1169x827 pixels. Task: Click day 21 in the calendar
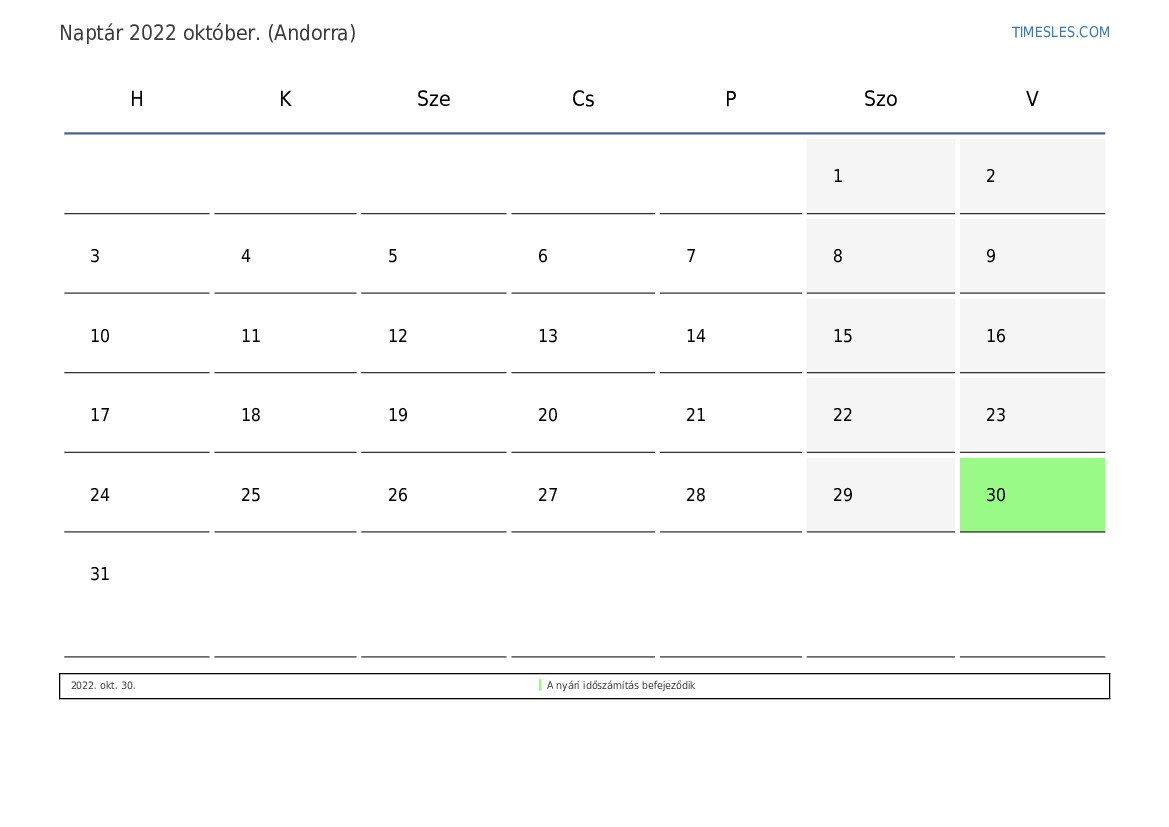point(731,415)
